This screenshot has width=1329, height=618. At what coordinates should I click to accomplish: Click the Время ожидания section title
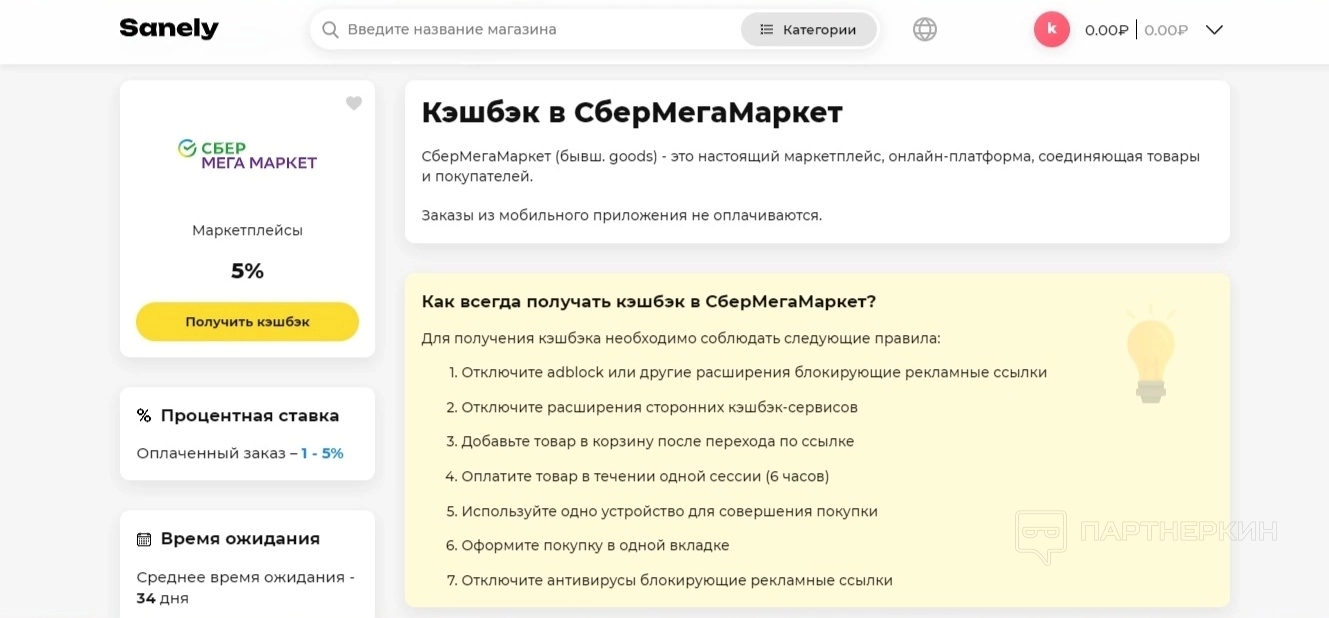coord(240,539)
